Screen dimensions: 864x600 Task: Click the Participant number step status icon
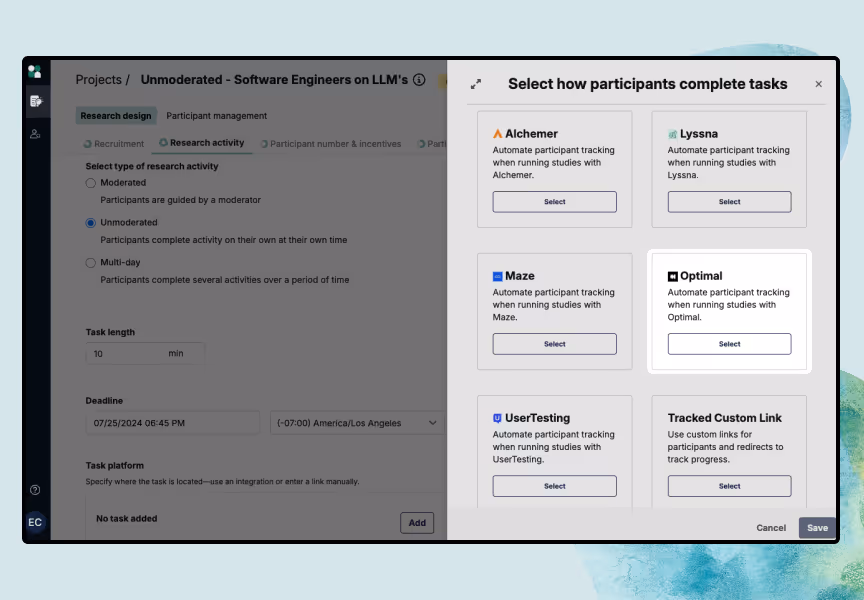pyautogui.click(x=264, y=144)
